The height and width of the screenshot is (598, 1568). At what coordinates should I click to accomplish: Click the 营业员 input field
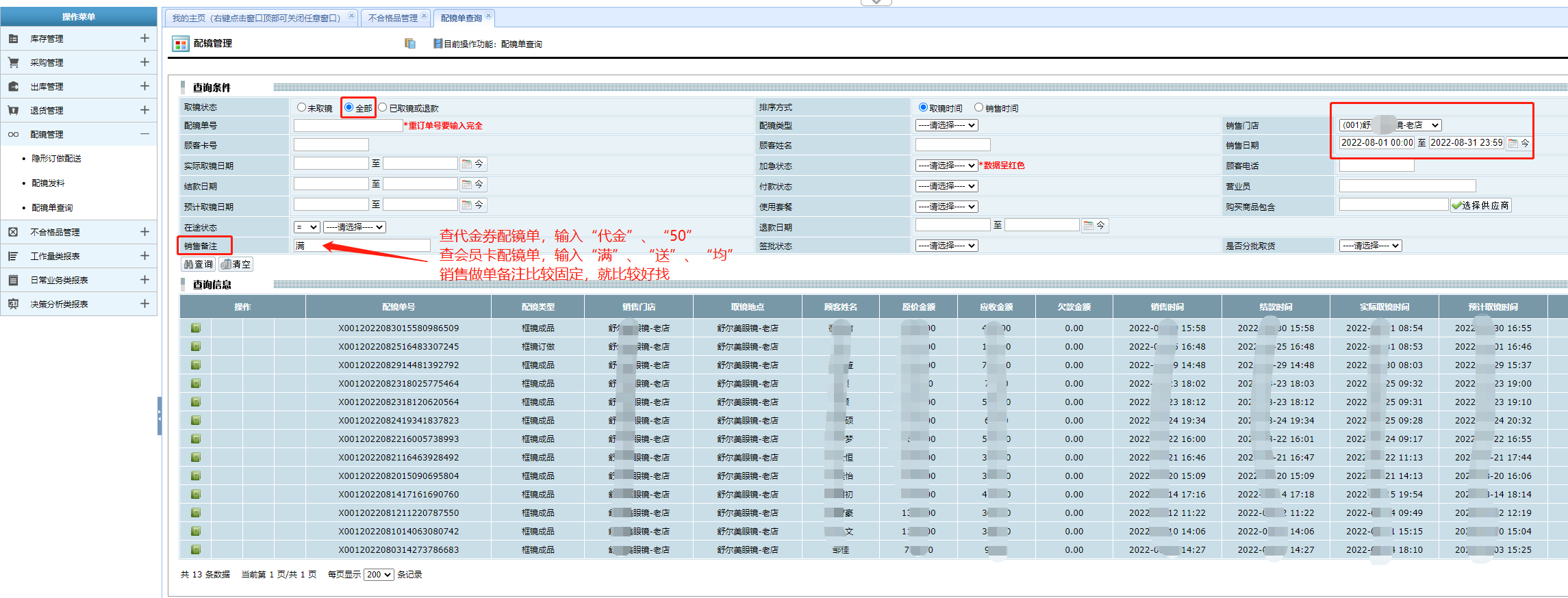1407,186
